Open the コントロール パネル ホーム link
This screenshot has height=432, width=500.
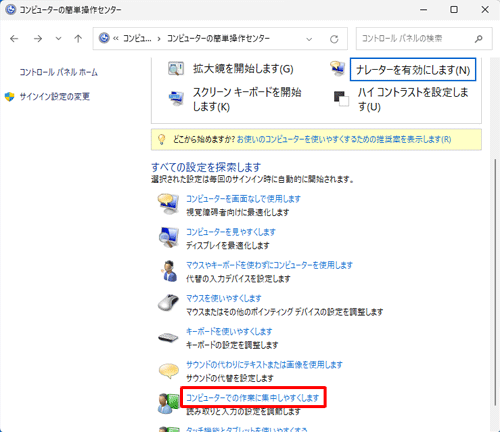[58, 72]
